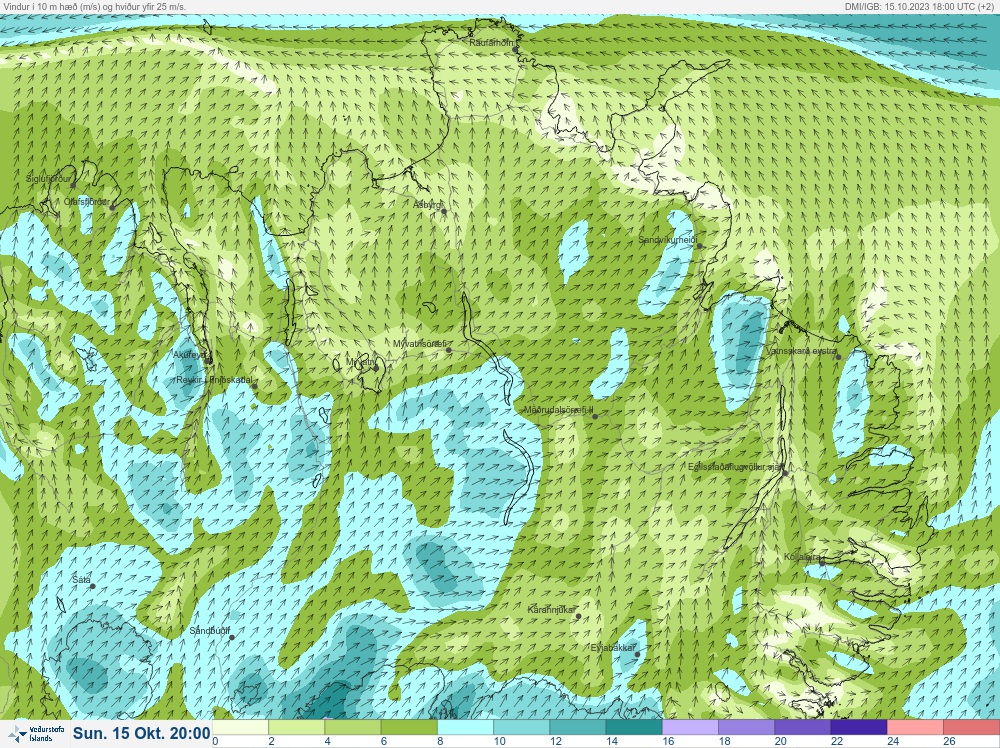1000x748 pixels.
Task: Click the Egilsstaðaflugvöllur station label
Action: 735,467
